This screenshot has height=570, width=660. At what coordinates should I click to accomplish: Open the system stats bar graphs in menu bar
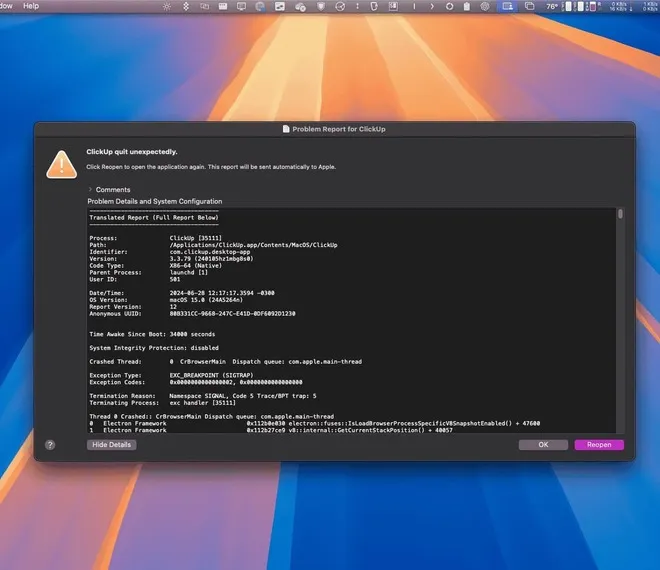(581, 6)
